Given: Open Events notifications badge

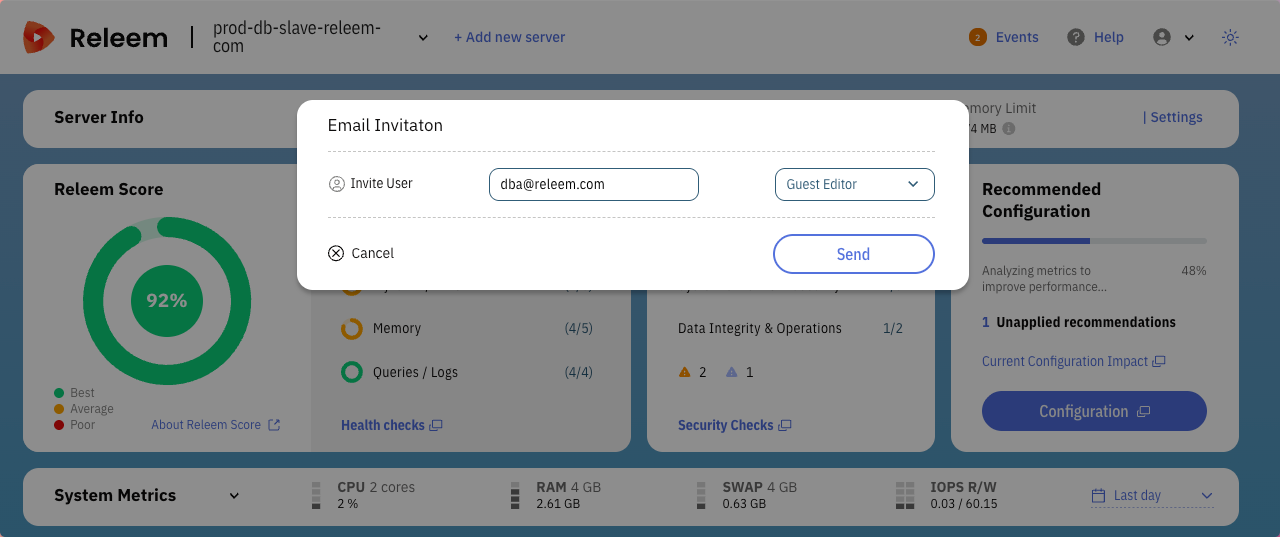Looking at the screenshot, I should (977, 37).
